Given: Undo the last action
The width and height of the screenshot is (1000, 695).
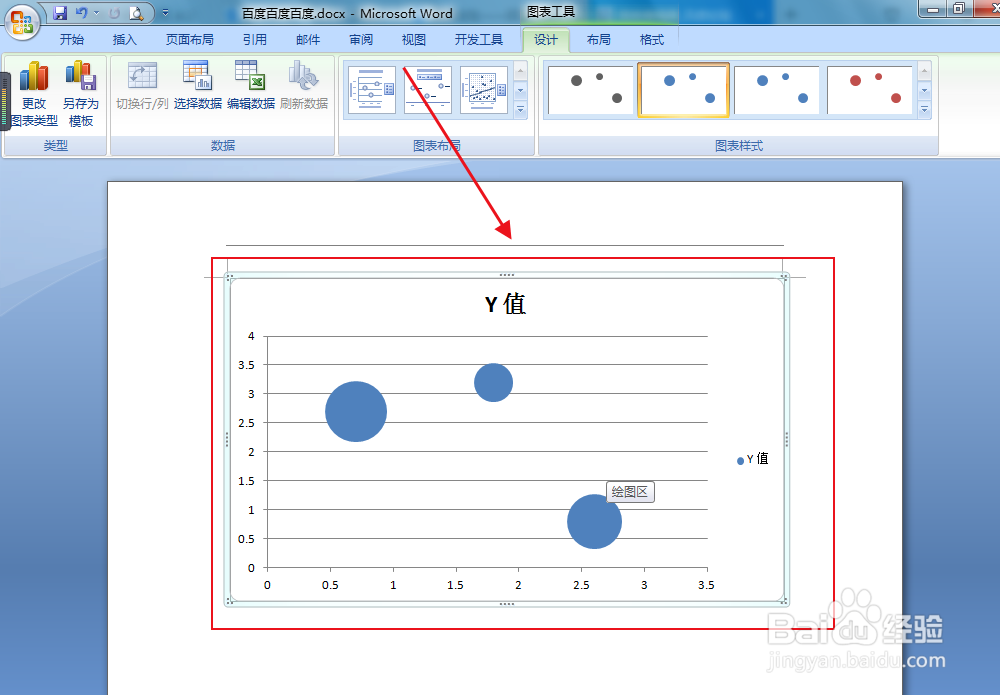Looking at the screenshot, I should click(x=81, y=13).
